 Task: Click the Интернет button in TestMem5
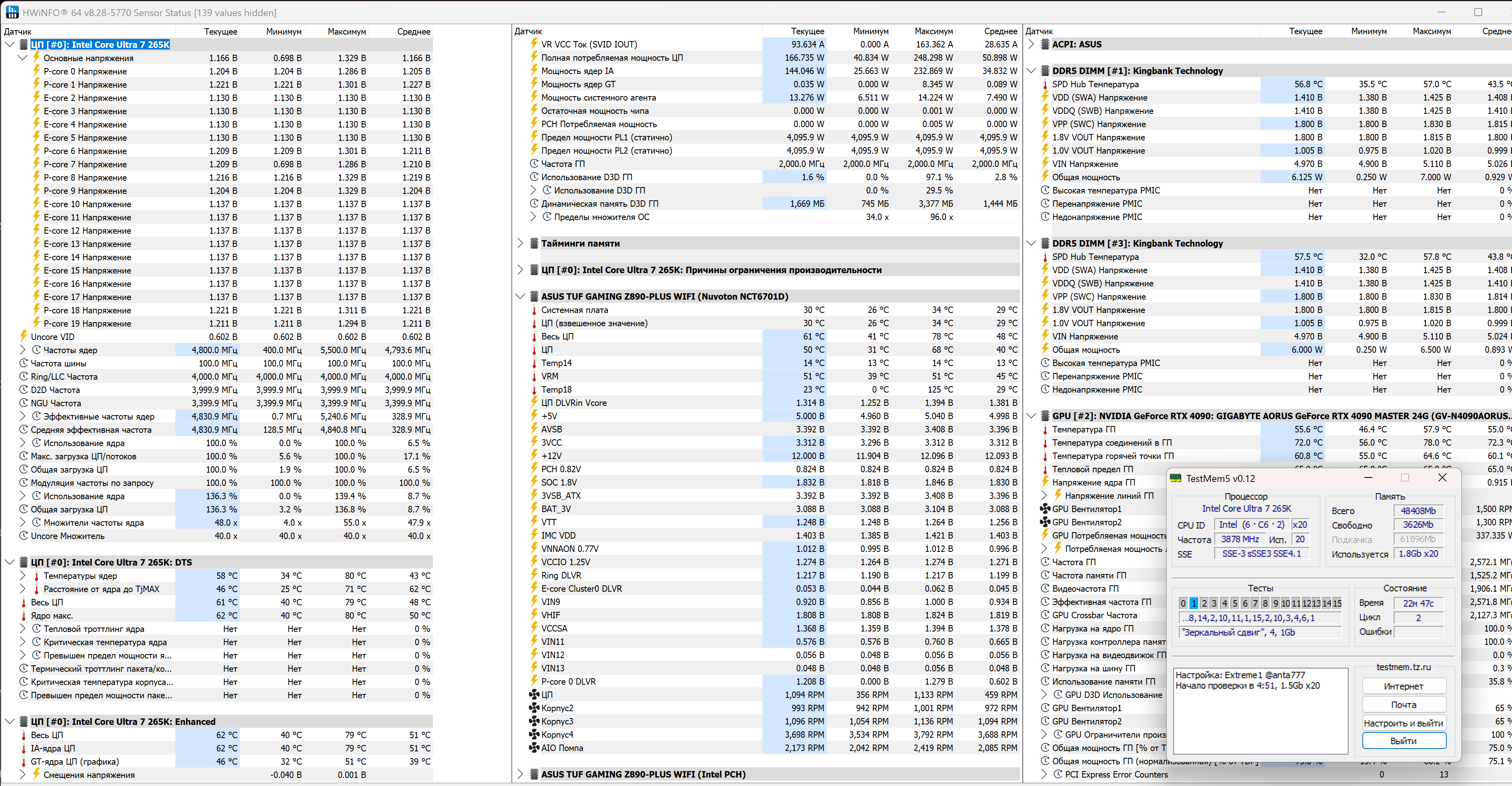coord(1403,686)
